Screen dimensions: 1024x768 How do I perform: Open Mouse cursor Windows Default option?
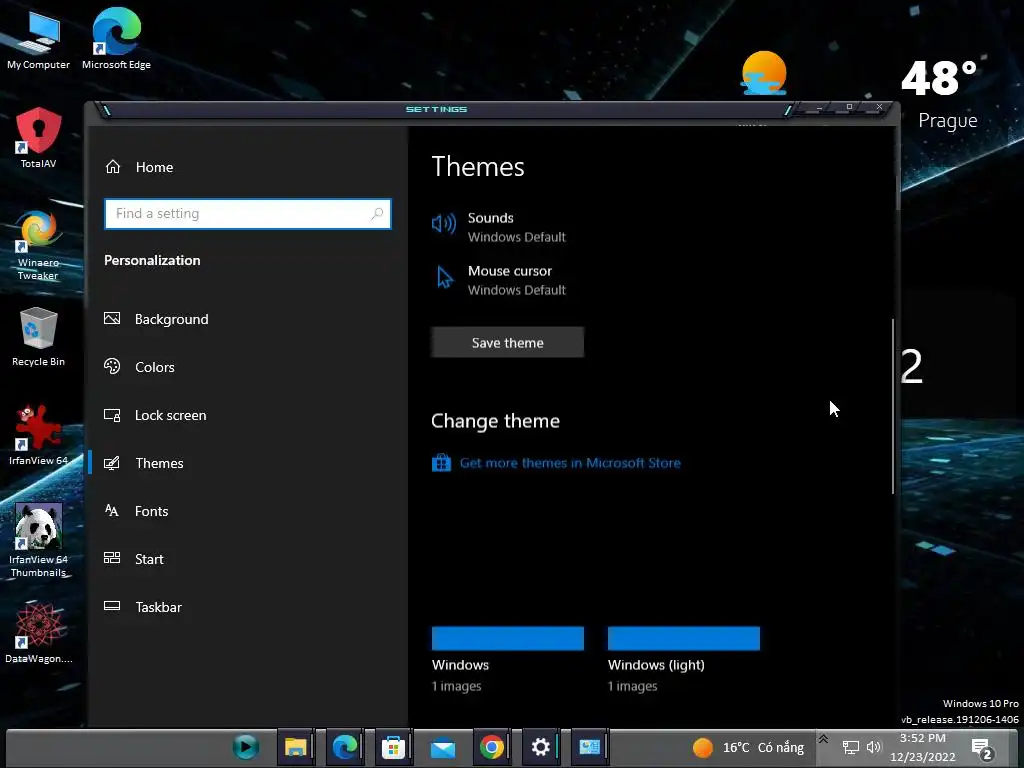(500, 280)
